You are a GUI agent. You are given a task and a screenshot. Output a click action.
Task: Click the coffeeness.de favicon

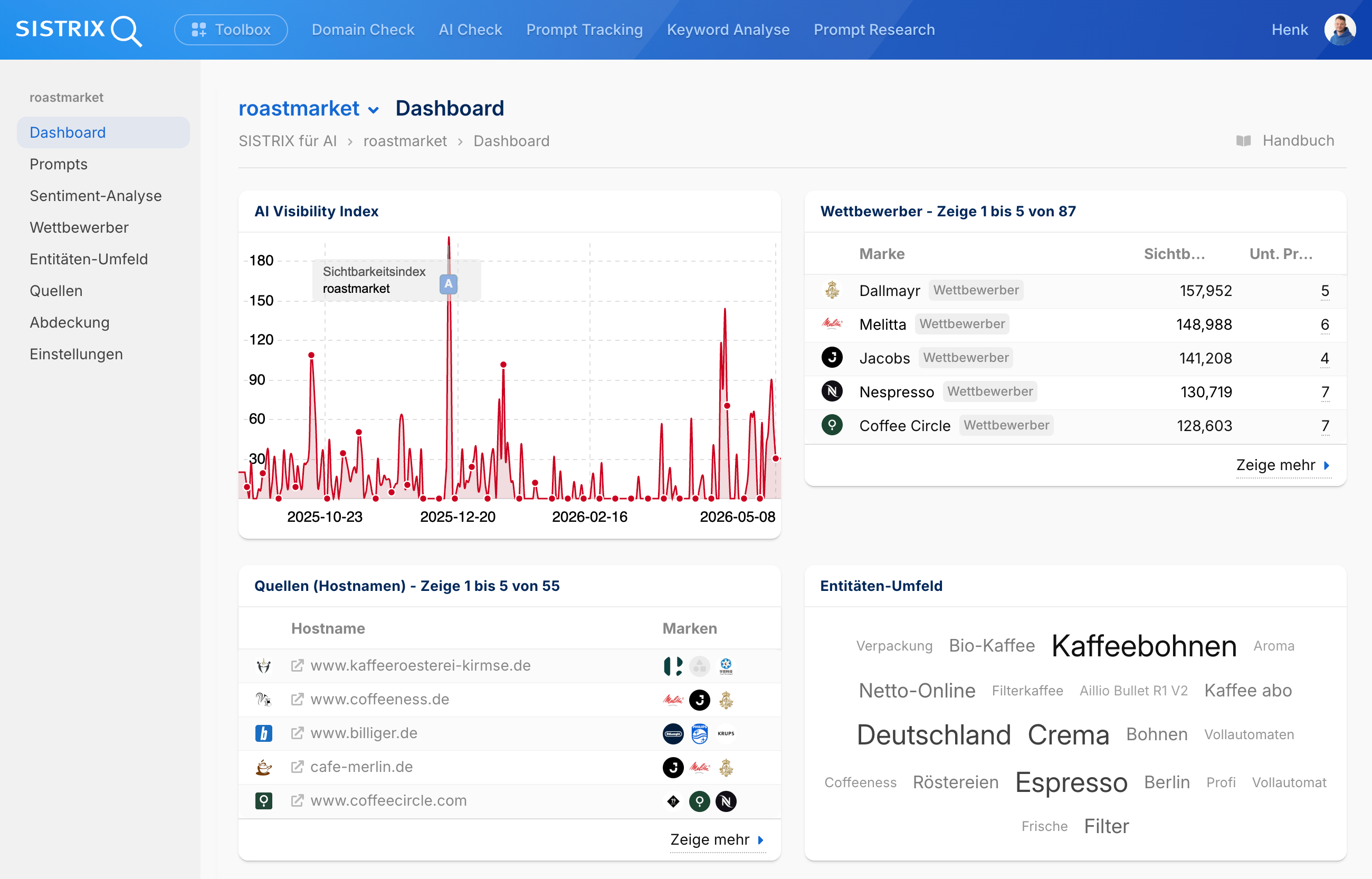click(x=264, y=700)
